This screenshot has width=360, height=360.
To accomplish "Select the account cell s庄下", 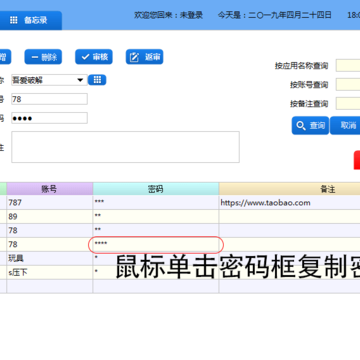I will coord(49,273).
